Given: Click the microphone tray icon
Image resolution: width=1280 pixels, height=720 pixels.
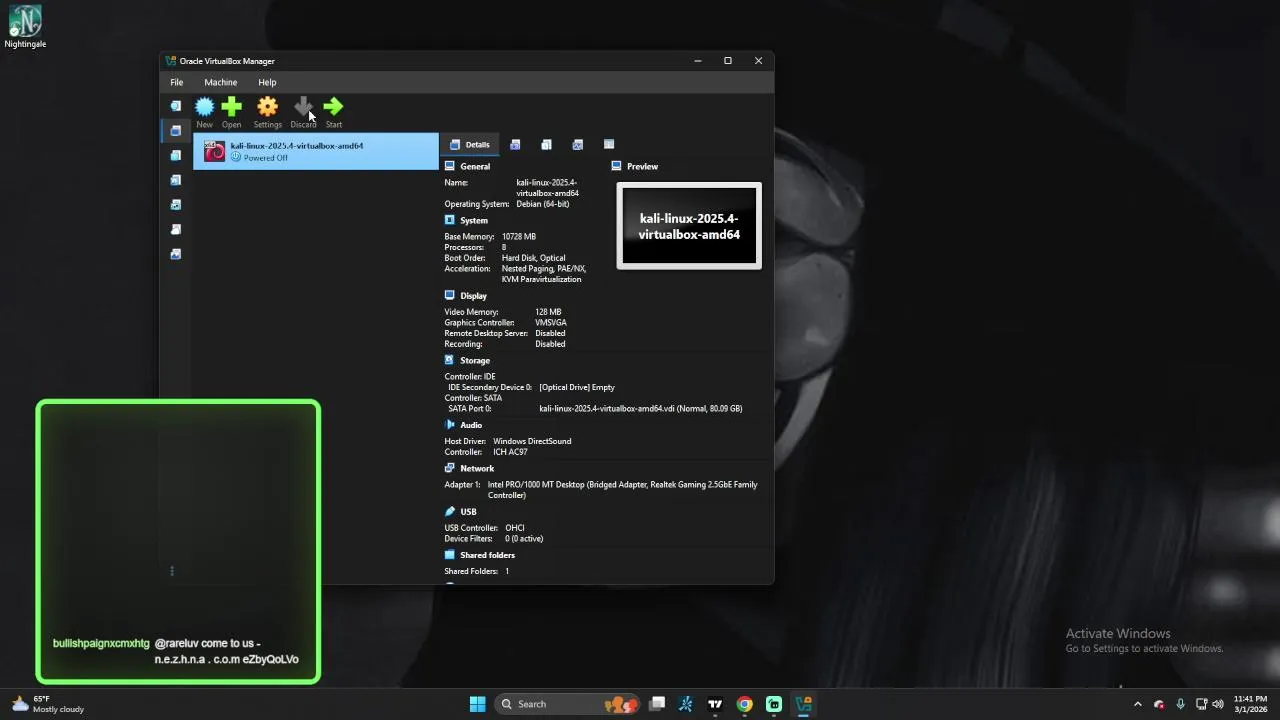Looking at the screenshot, I should 1181,704.
